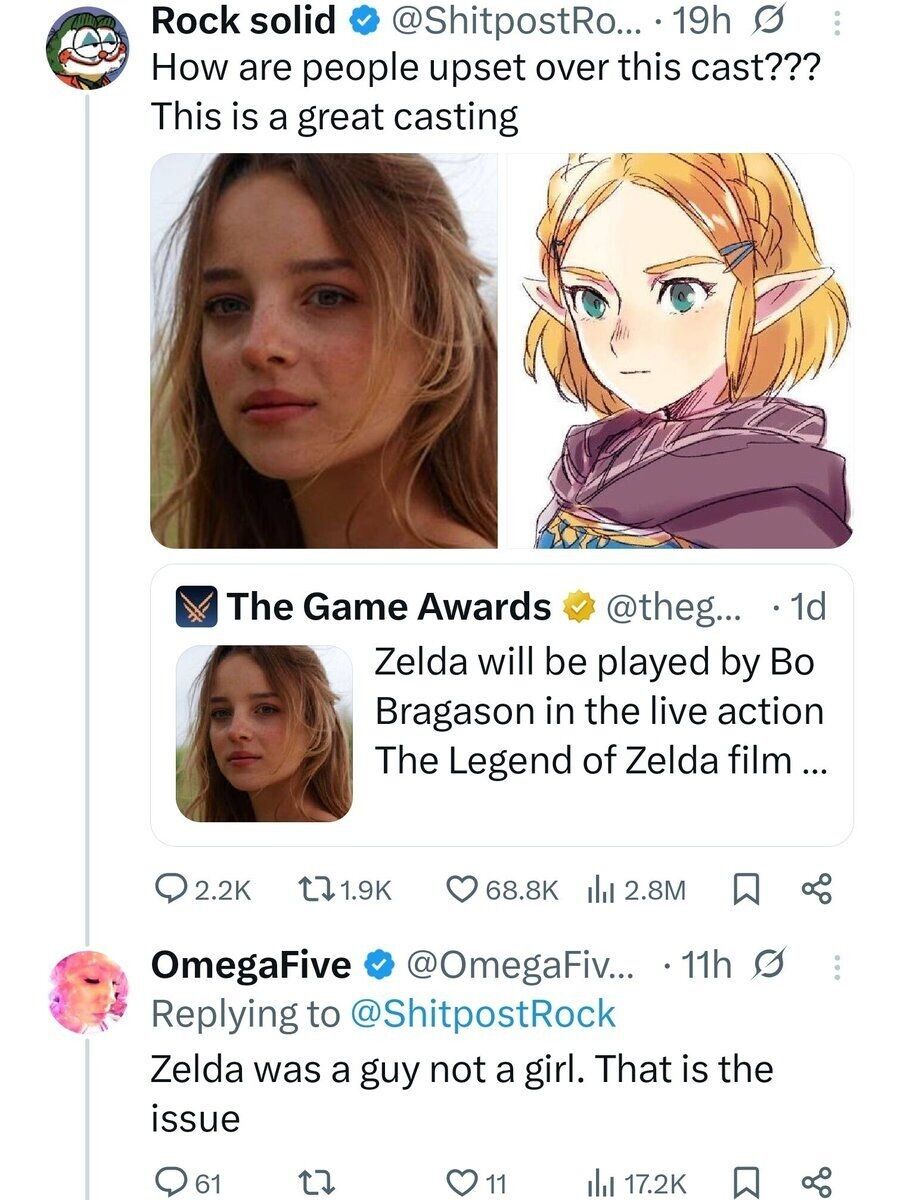Like OmegaFive's reply with 11 likes
The height and width of the screenshot is (1200, 900).
[462, 1183]
